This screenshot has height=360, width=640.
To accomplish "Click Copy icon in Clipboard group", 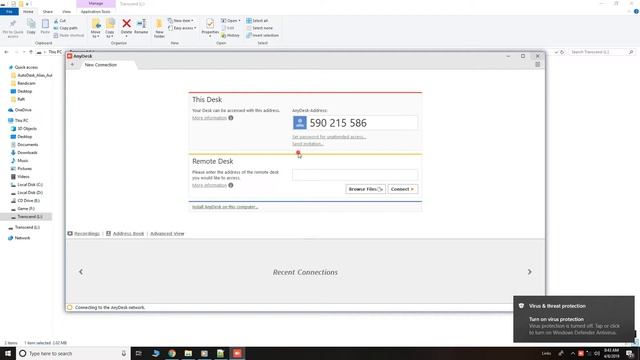I will click(x=31, y=24).
